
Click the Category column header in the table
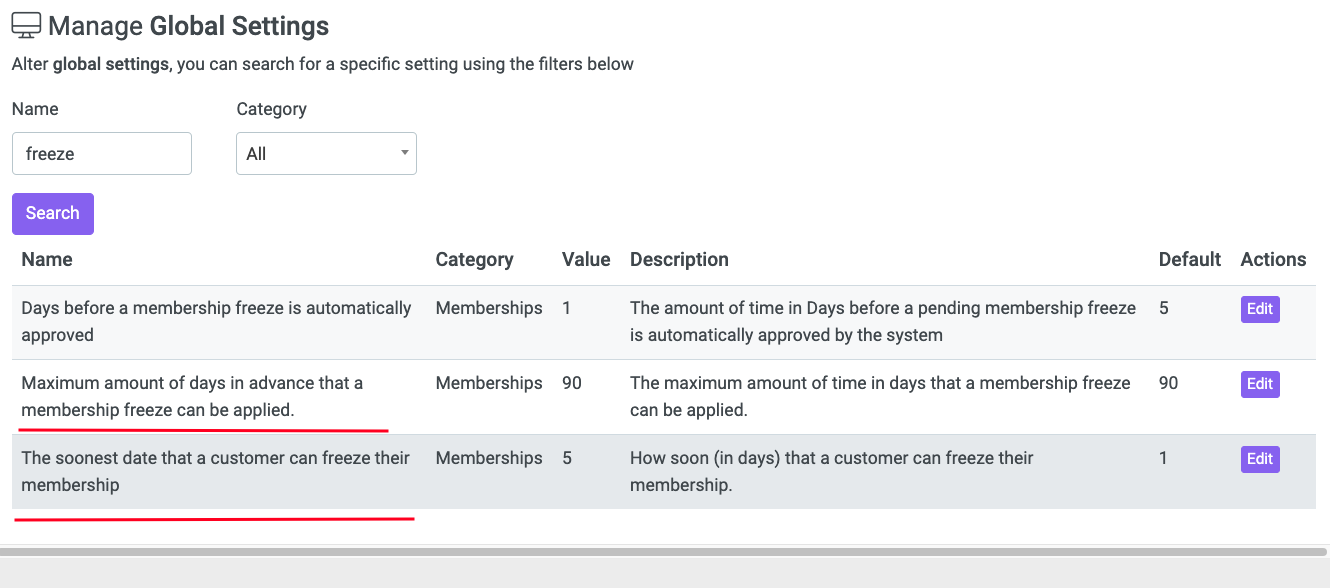coord(474,259)
